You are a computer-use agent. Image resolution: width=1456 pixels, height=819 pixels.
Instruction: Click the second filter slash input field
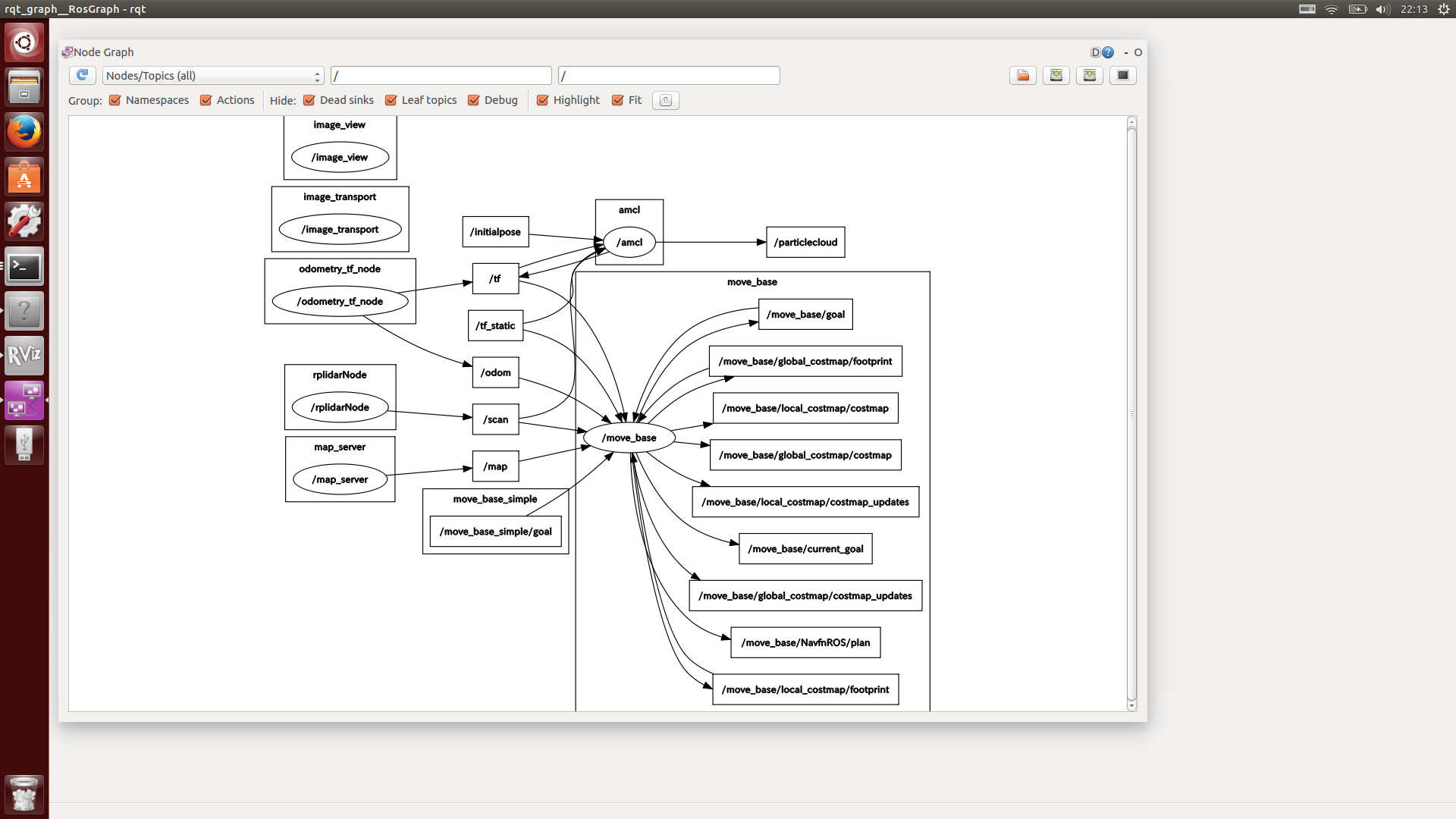tap(668, 75)
